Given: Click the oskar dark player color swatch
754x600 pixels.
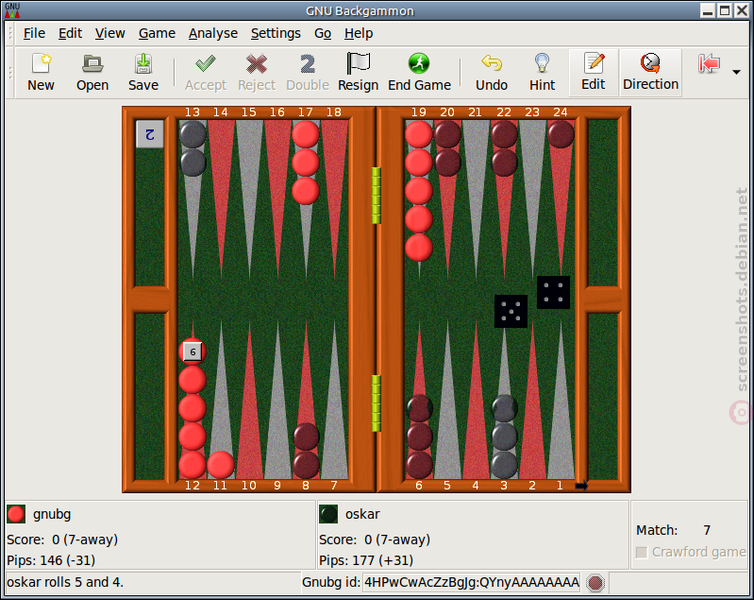Looking at the screenshot, I should point(328,514).
